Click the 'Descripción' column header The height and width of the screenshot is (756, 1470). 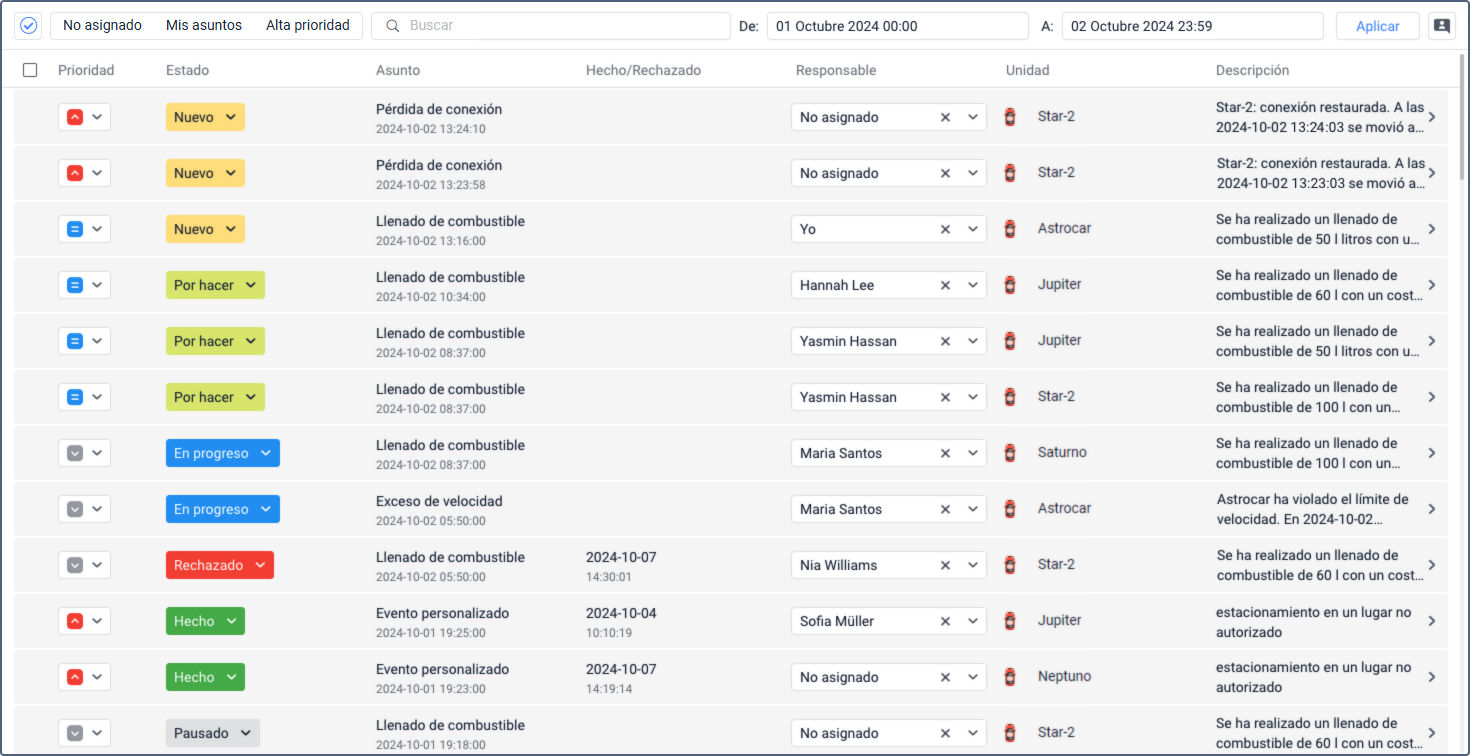click(x=1252, y=70)
